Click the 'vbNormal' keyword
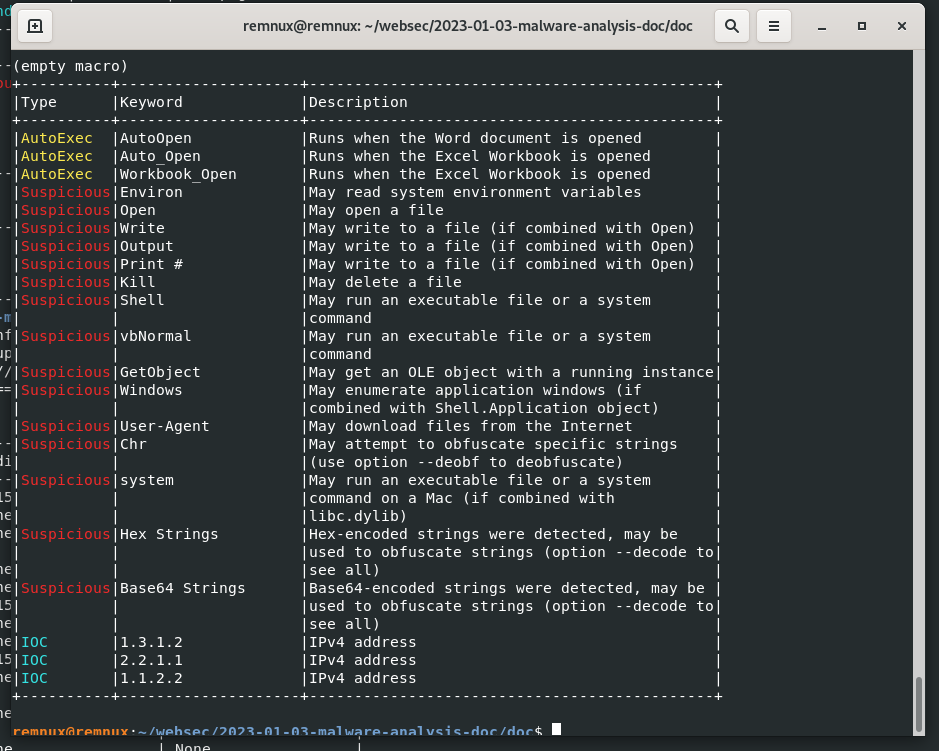 pos(155,336)
